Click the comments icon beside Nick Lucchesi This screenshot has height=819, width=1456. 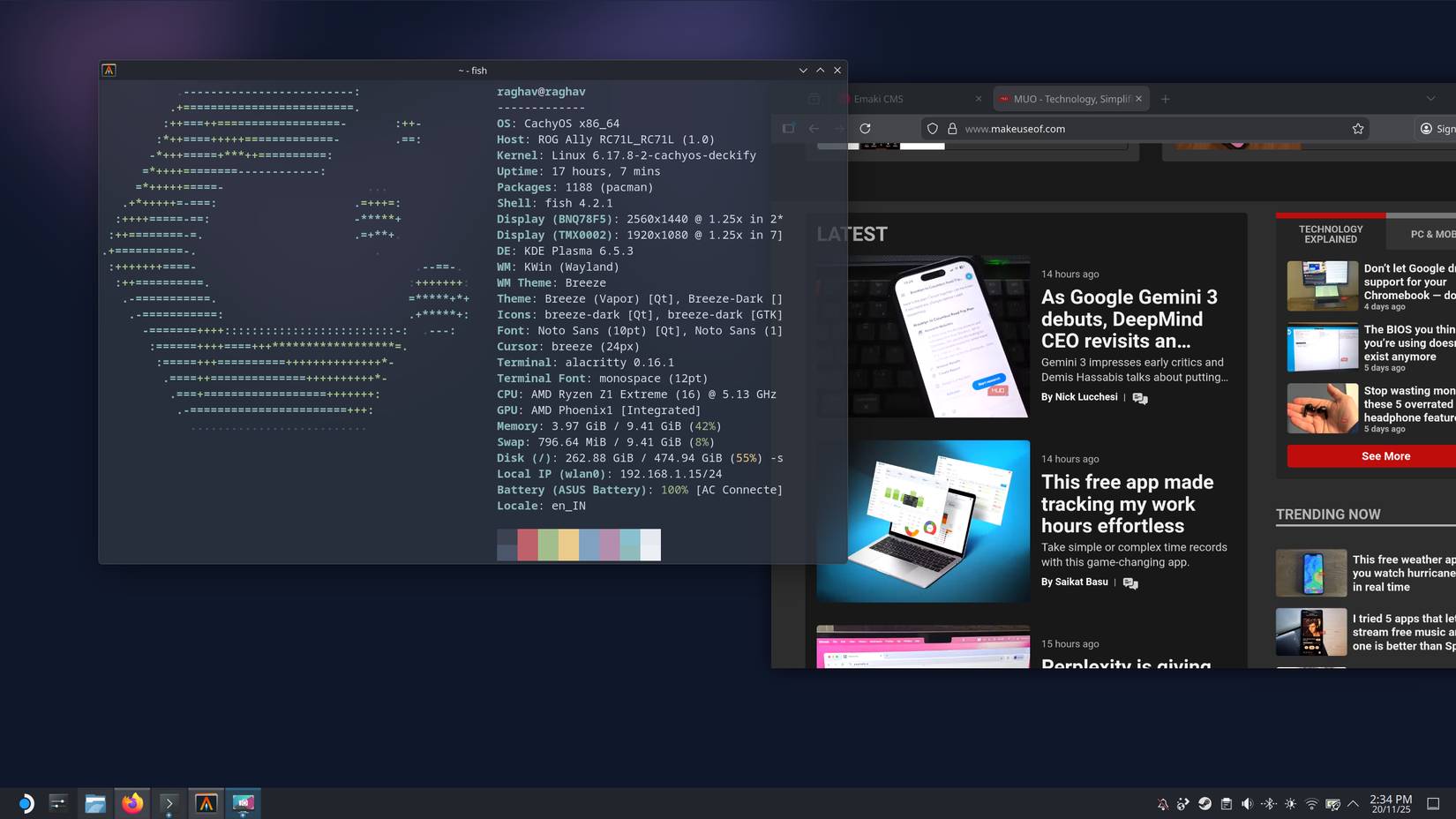click(1140, 398)
